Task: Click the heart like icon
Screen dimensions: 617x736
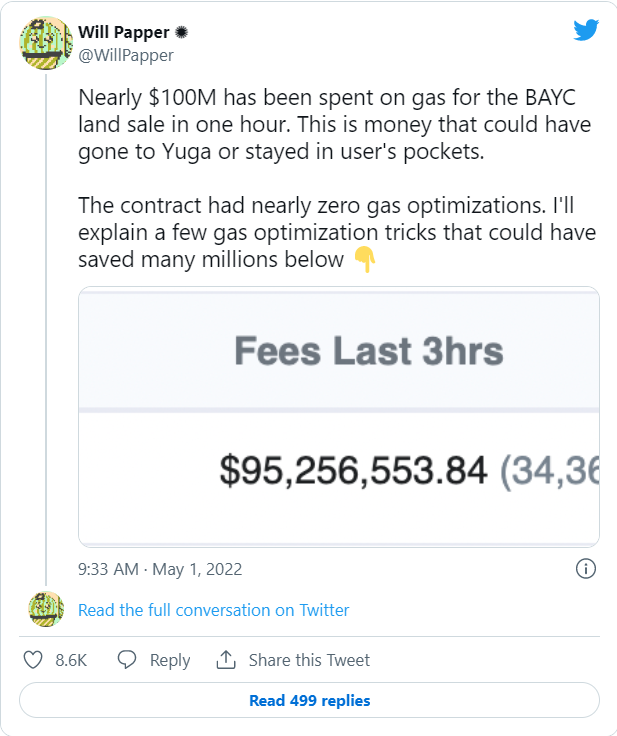Action: 33,660
